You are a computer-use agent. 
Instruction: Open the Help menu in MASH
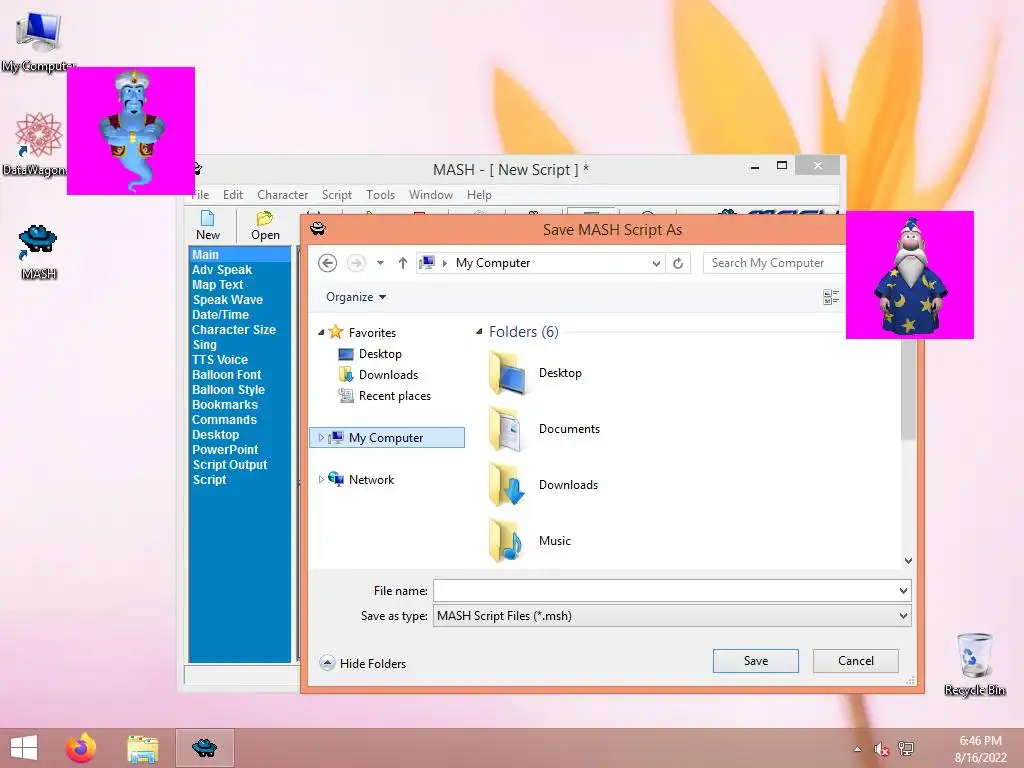[479, 195]
